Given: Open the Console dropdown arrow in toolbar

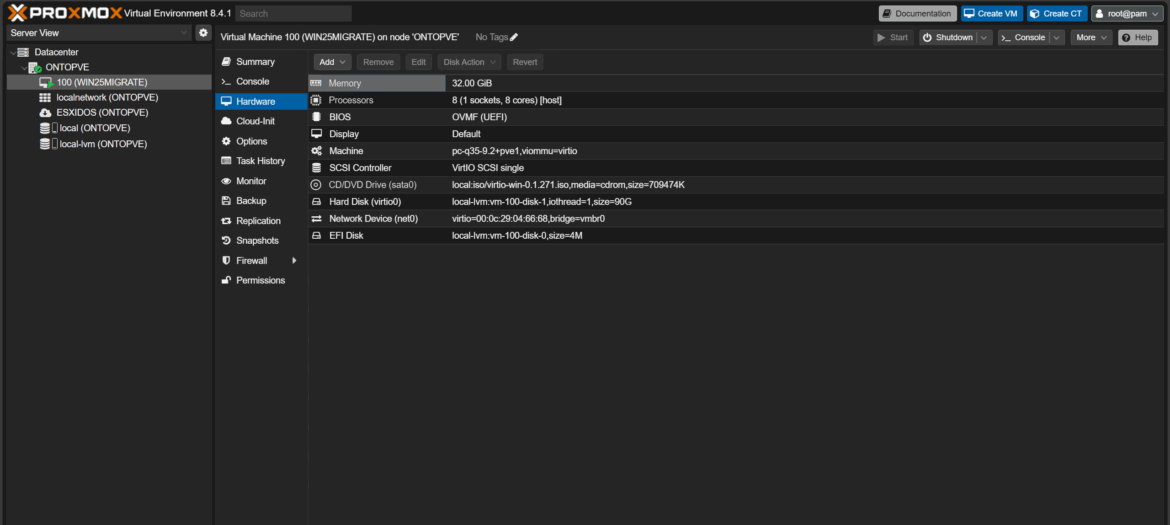Looking at the screenshot, I should click(1057, 37).
